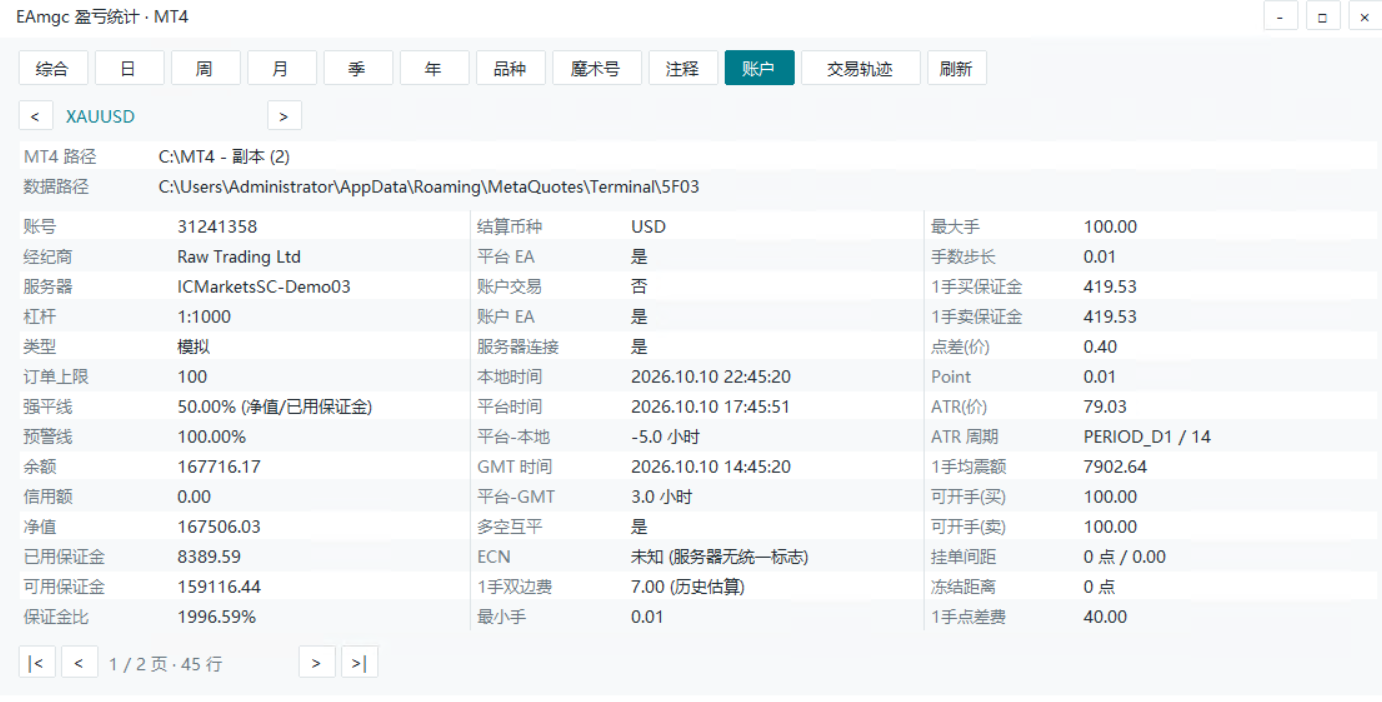Screen dimensions: 1382x702
Task: Click the XAUUSD symbol label
Action: [100, 116]
